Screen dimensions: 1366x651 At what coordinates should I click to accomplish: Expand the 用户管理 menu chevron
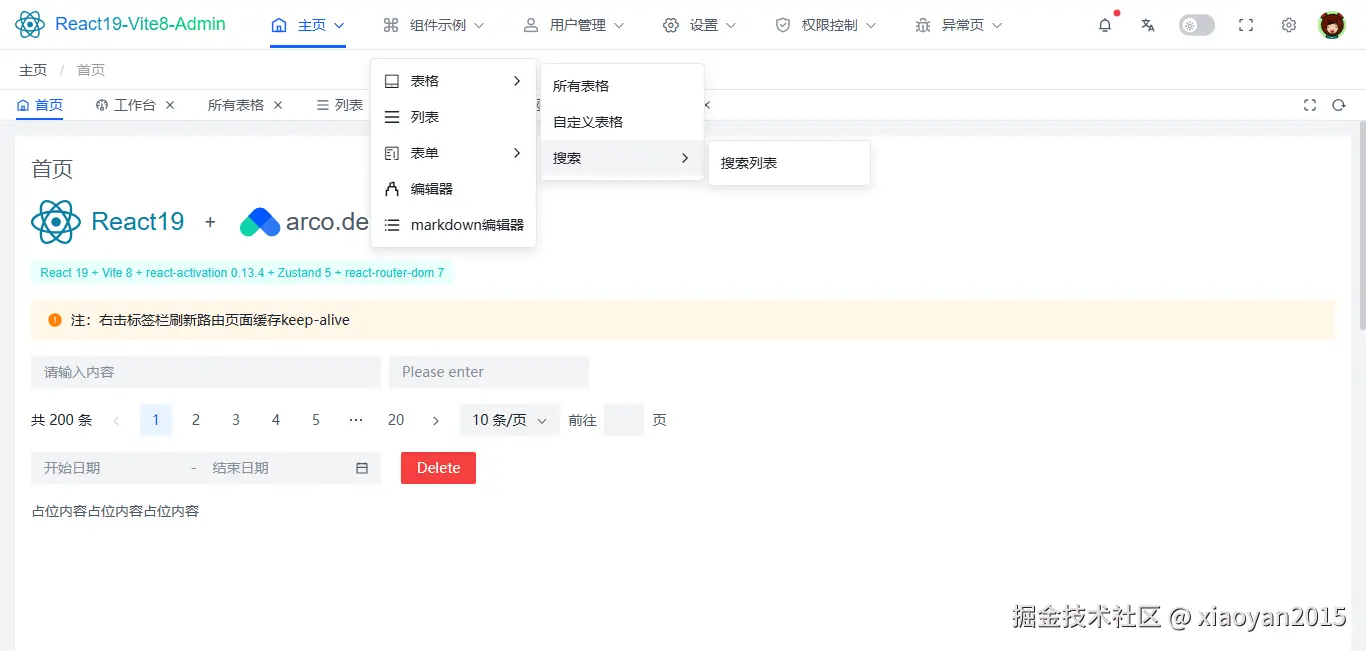pyautogui.click(x=619, y=25)
